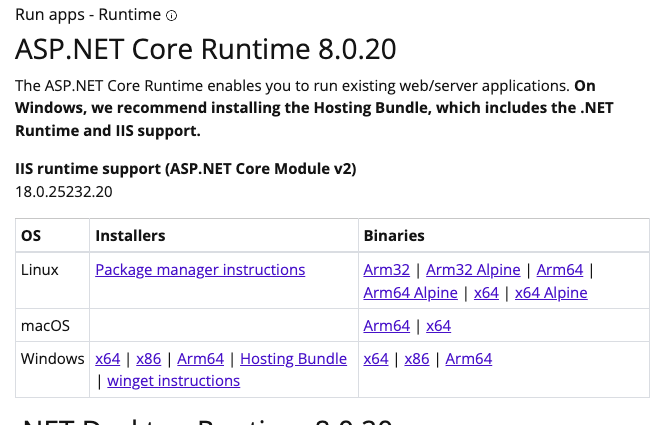Download Windows x86 installer
Viewport: 663px width, 425px height.
coord(148,359)
